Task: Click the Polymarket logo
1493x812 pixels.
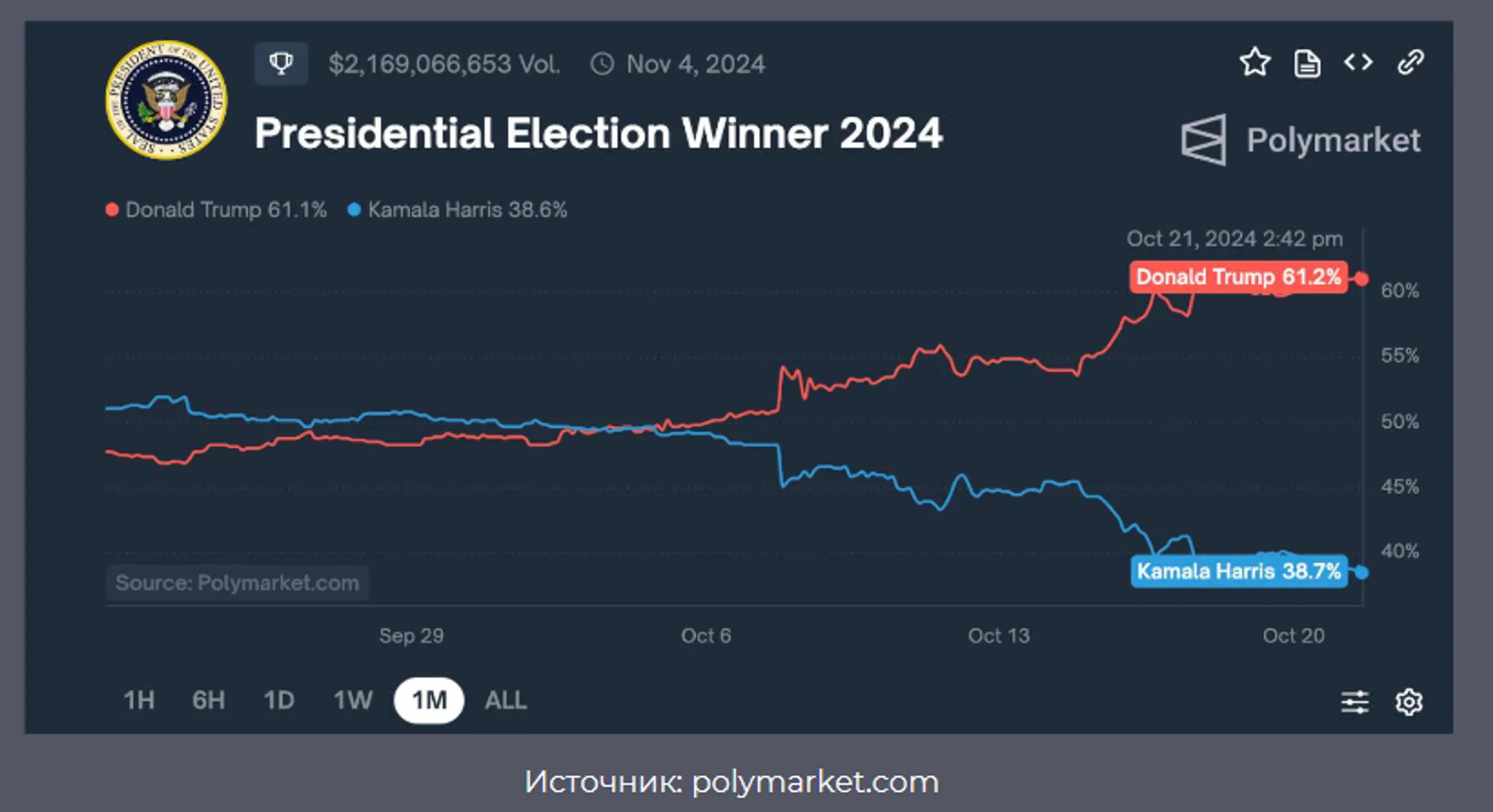Action: pyautogui.click(x=1301, y=140)
